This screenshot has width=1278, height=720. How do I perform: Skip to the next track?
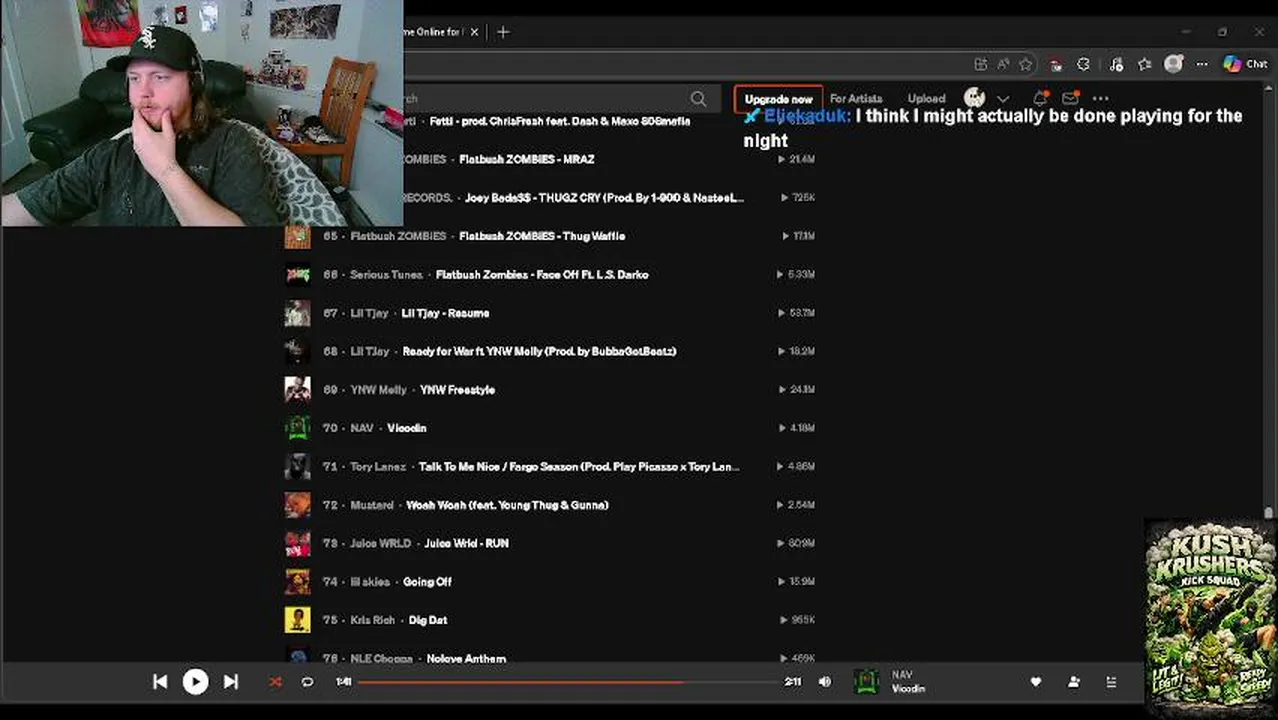pos(231,682)
